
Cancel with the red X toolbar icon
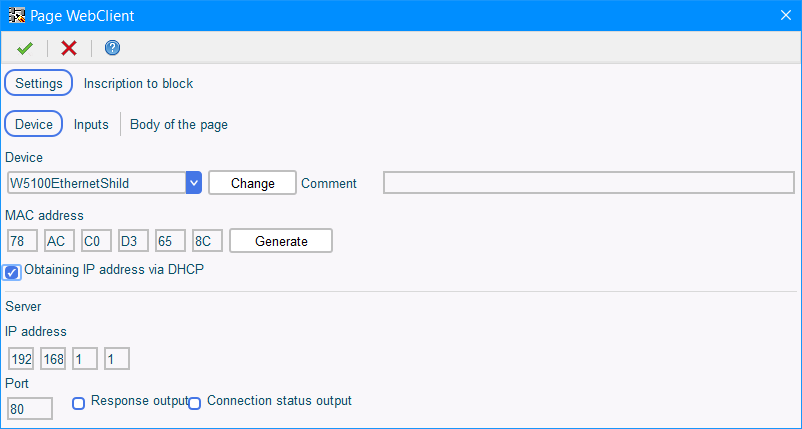(x=69, y=48)
